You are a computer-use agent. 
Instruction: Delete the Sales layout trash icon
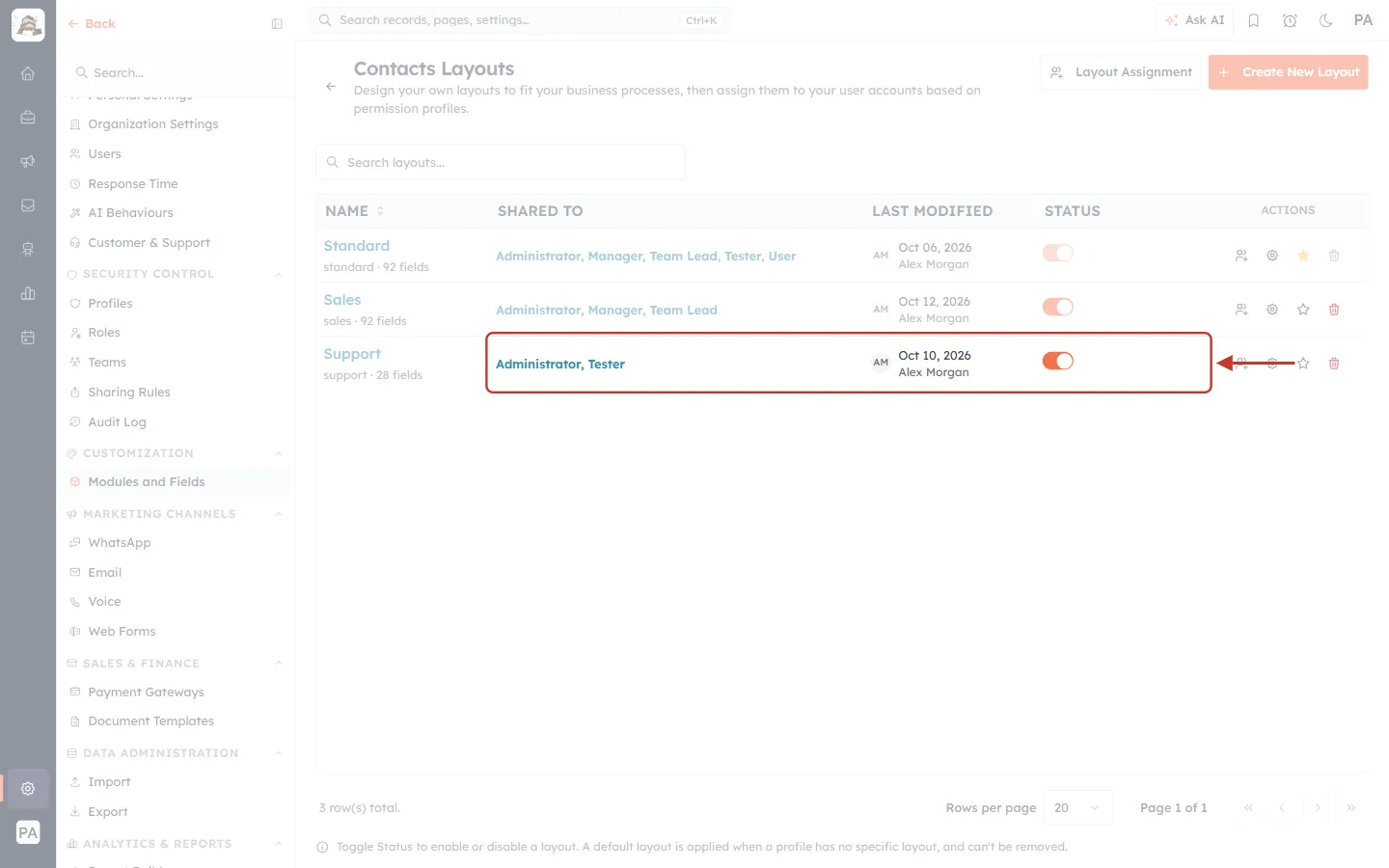click(x=1334, y=310)
